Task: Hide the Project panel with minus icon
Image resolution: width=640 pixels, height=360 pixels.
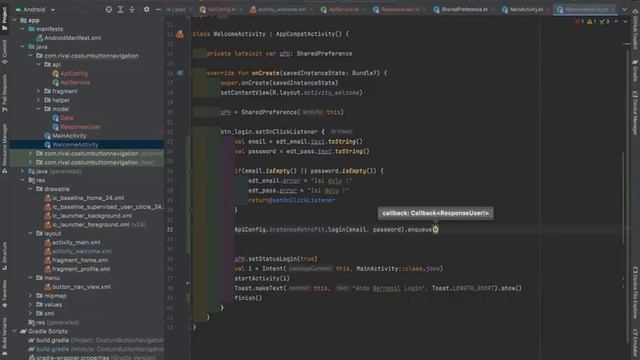Action: [158, 9]
